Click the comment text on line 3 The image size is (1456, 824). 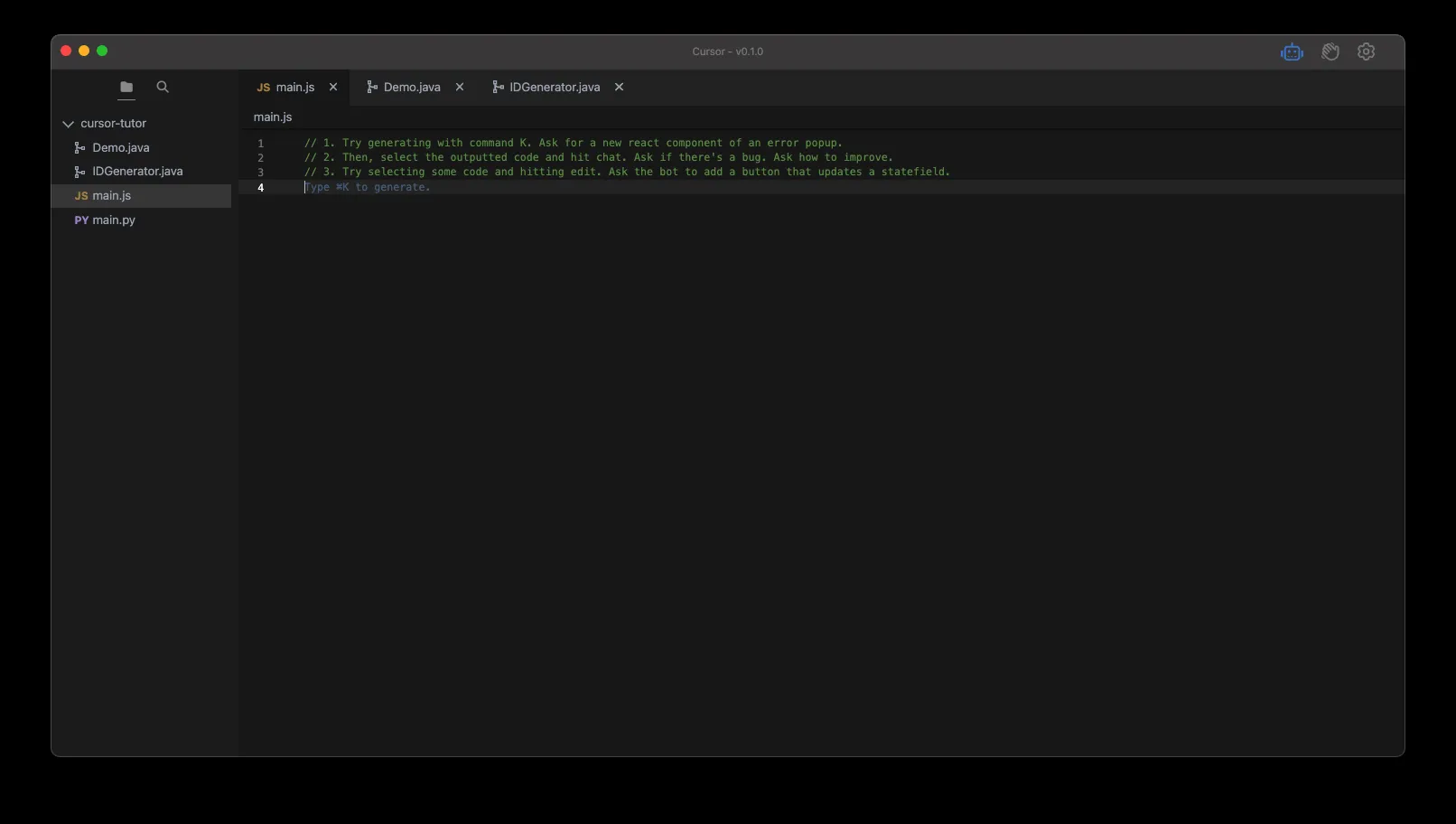click(627, 173)
